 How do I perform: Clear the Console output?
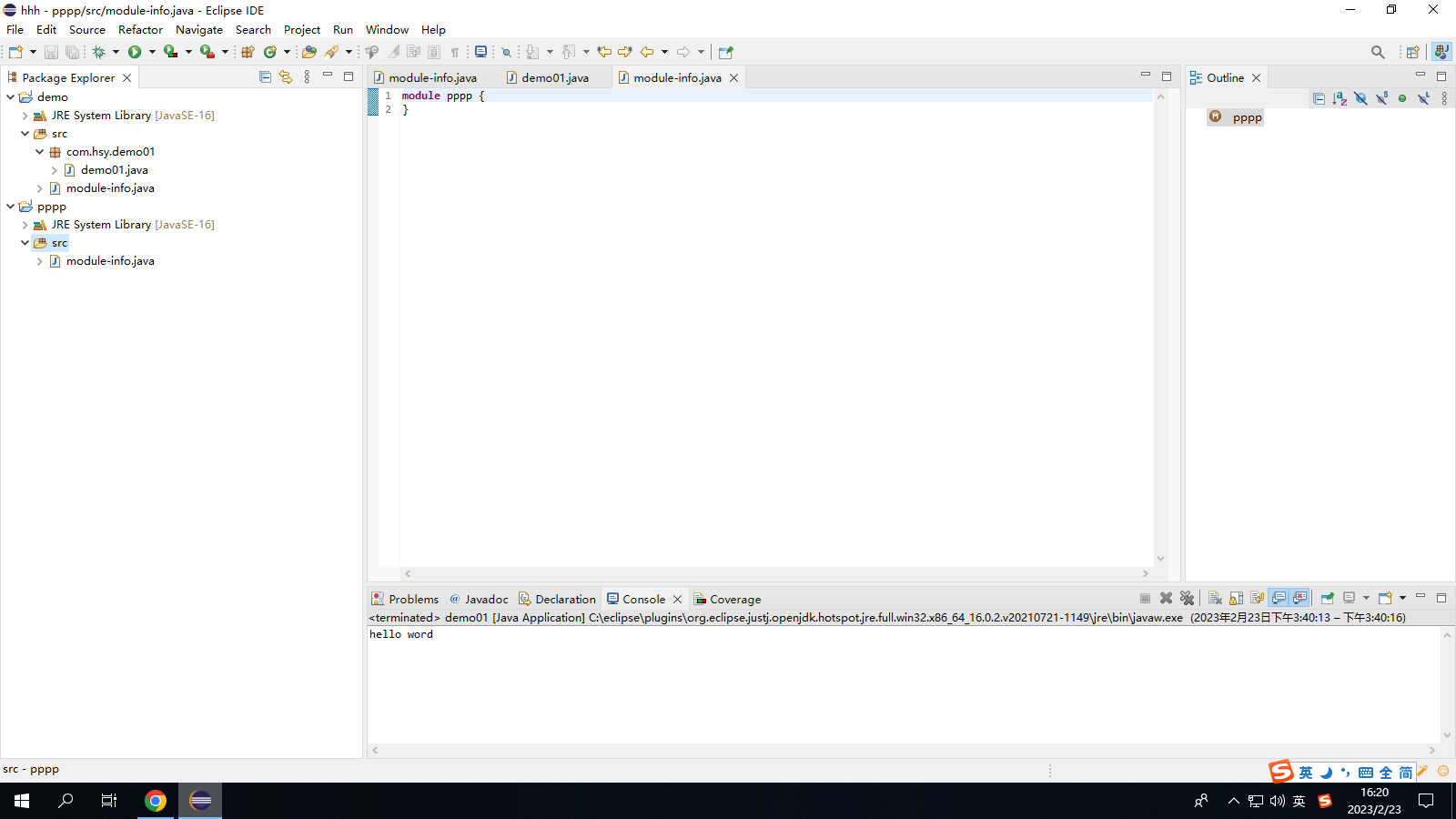click(1215, 598)
